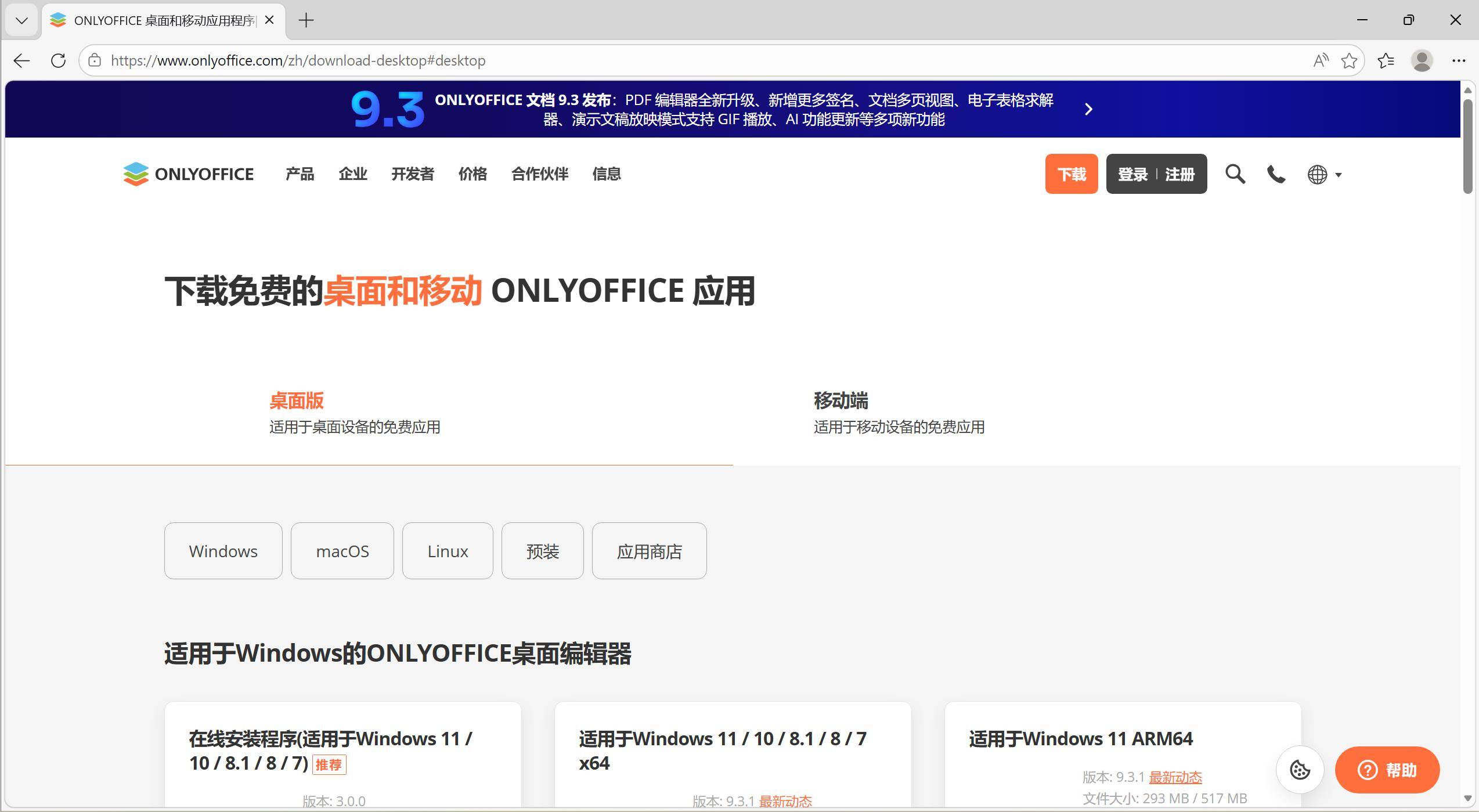Click 文件大小: 293 MB / 517 MB text
1479x812 pixels.
point(1164,799)
